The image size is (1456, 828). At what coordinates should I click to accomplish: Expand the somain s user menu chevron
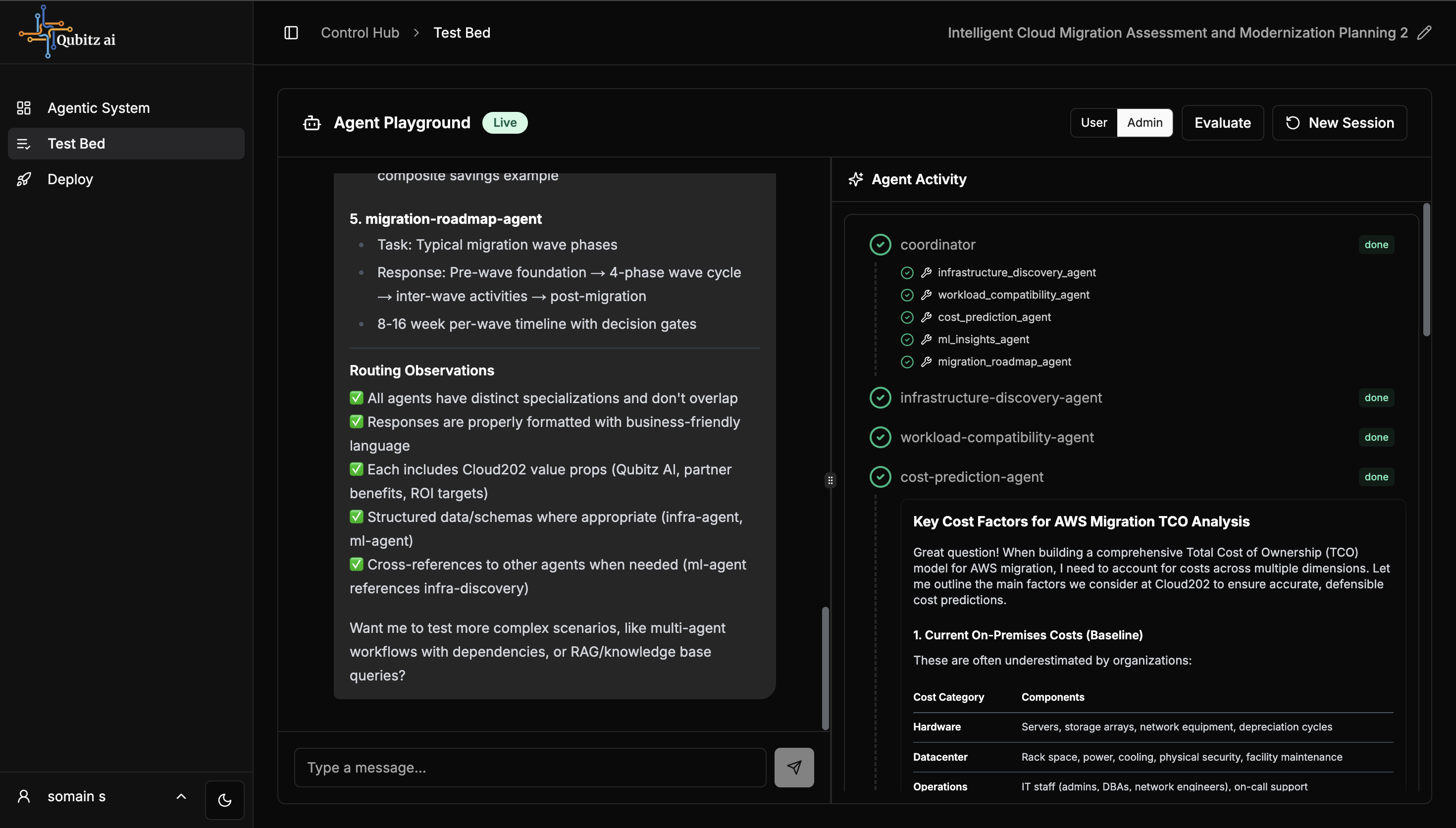tap(181, 796)
